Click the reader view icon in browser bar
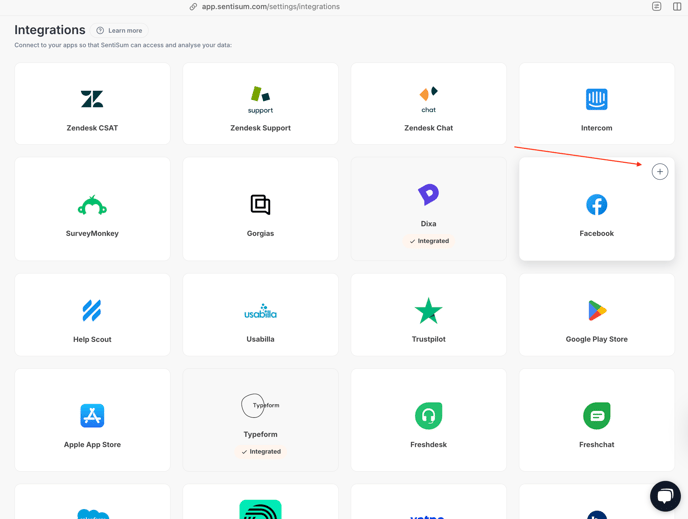This screenshot has height=519, width=688. (656, 6)
